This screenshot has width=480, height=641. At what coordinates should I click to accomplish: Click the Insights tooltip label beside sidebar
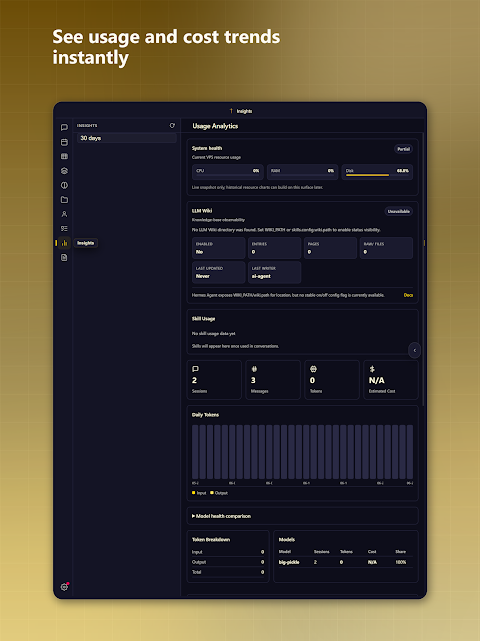click(85, 243)
